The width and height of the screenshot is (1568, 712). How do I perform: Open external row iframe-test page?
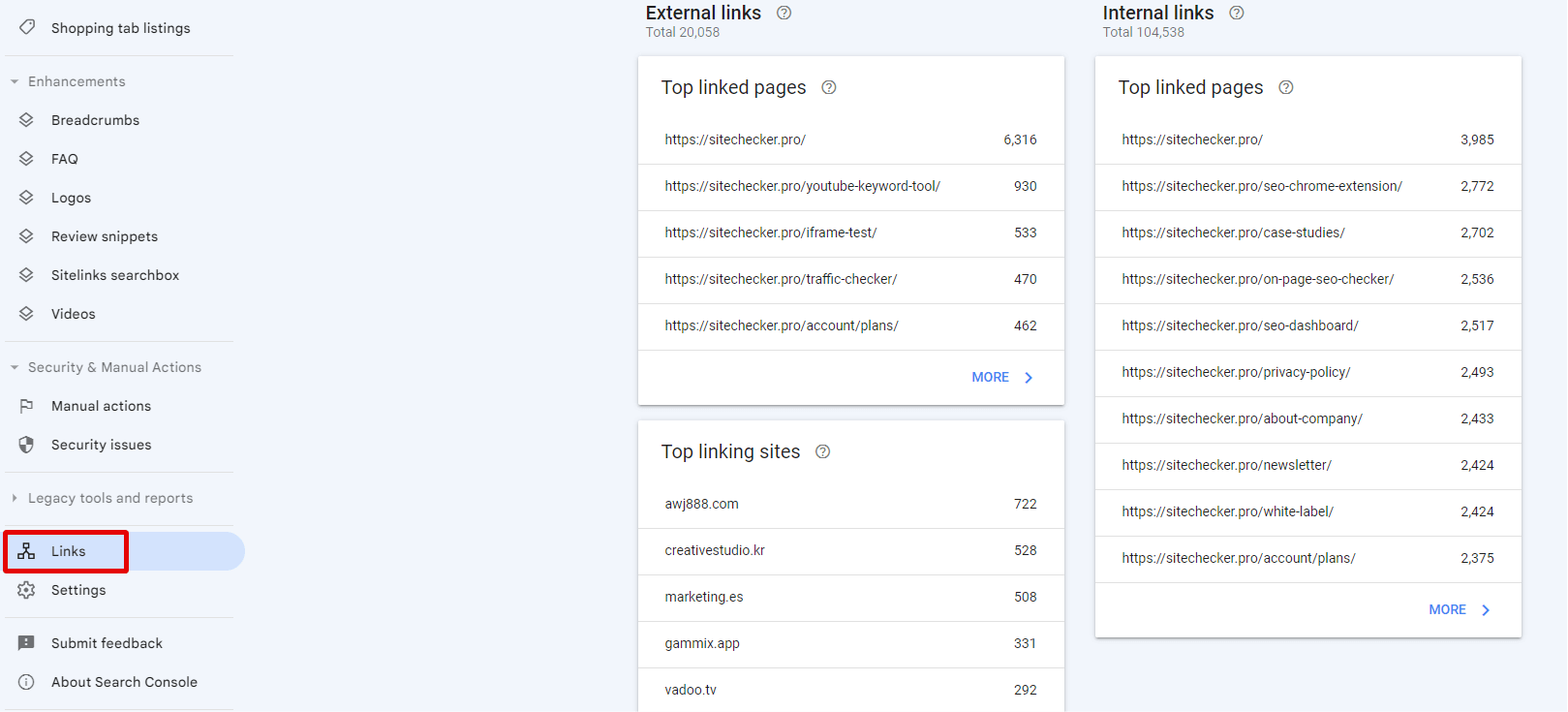pyautogui.click(x=851, y=232)
